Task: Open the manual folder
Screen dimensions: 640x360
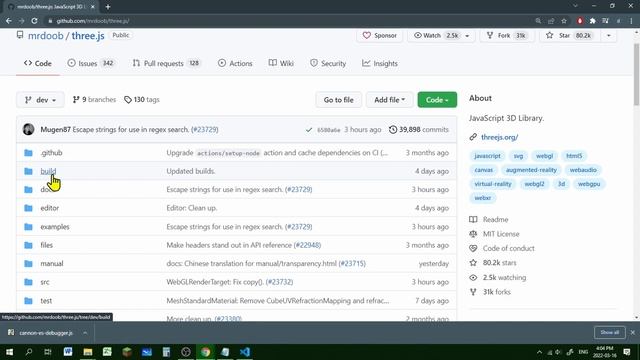Action: click(52, 264)
